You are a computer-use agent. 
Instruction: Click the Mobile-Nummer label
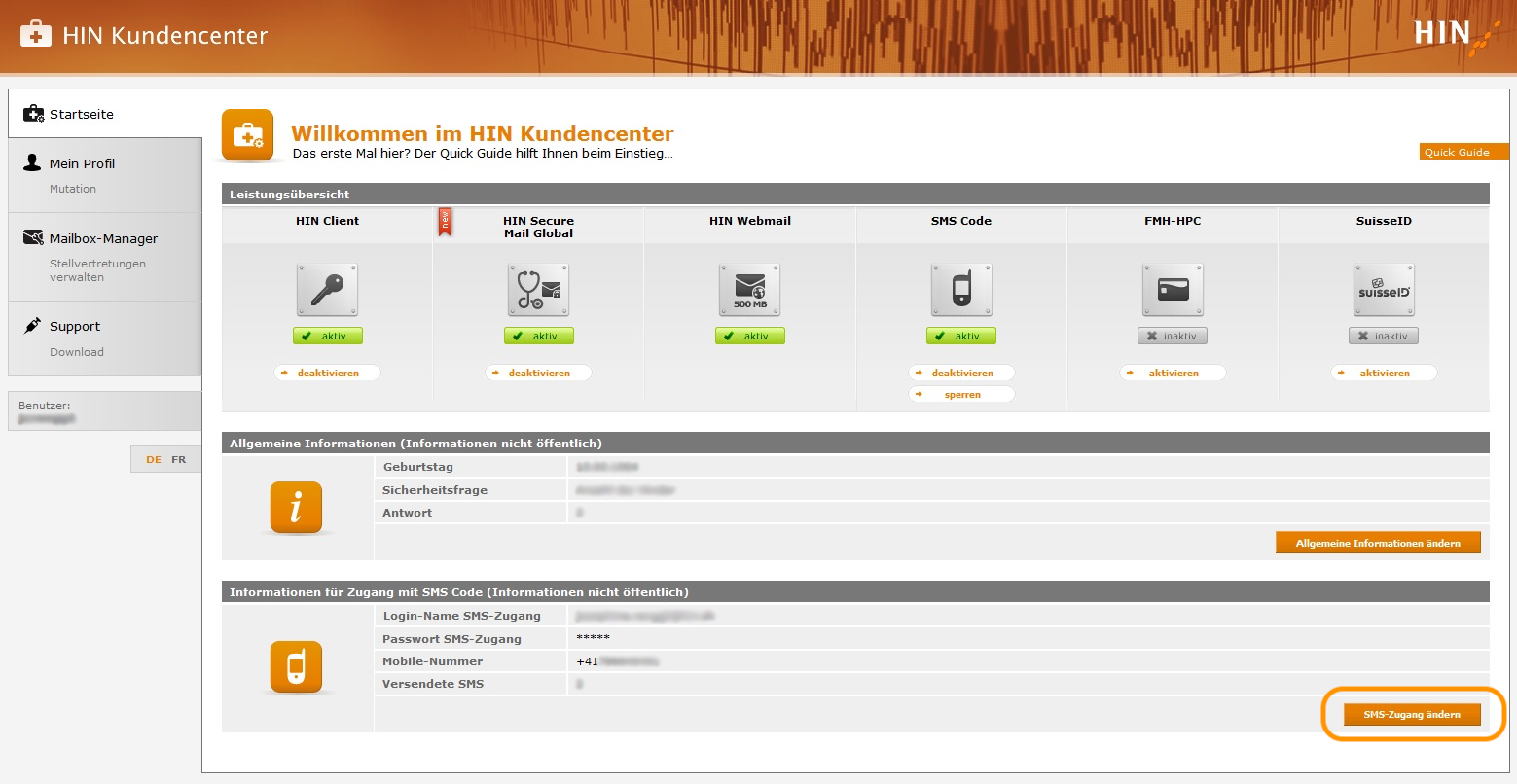(432, 661)
